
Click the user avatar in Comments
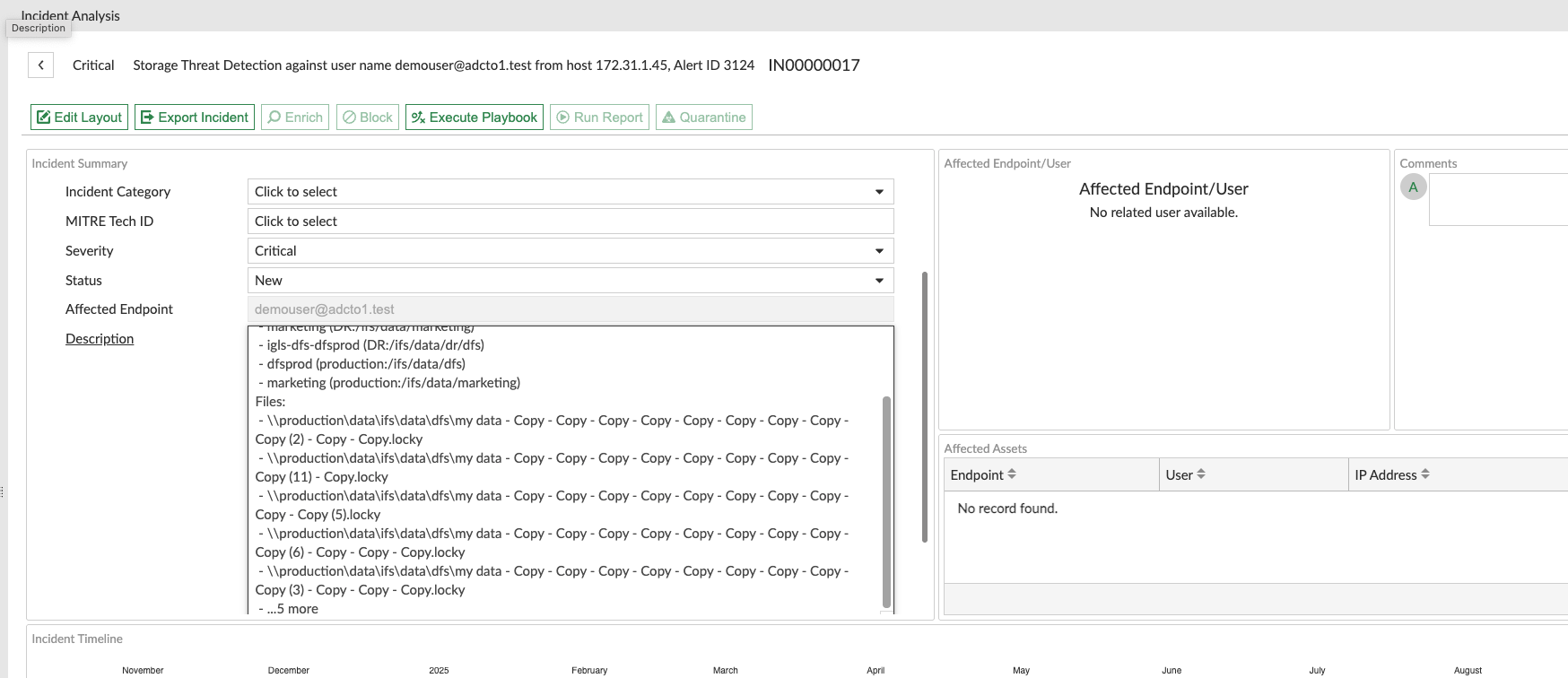(1413, 187)
